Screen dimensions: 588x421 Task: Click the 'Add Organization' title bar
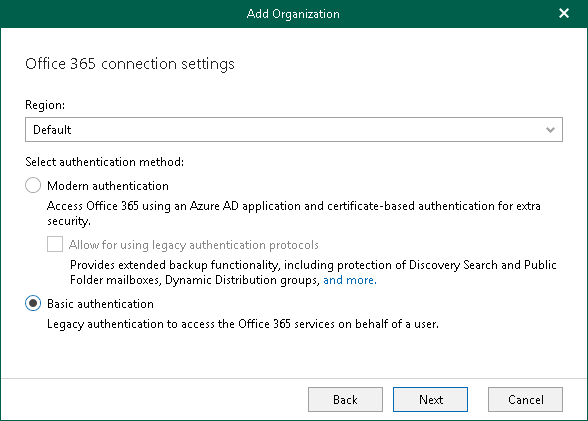coord(293,14)
